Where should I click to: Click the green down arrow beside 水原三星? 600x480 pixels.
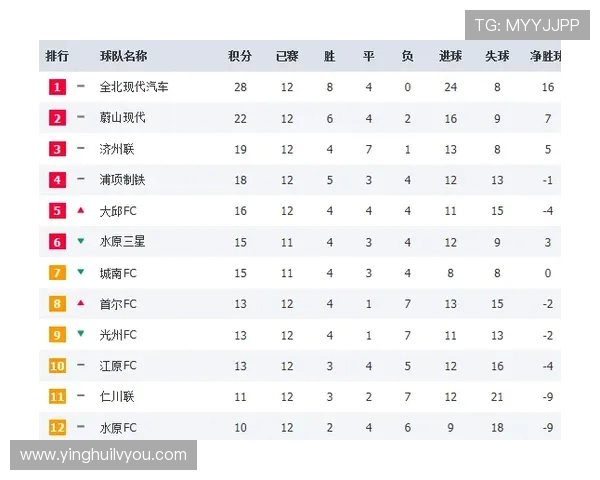81,242
